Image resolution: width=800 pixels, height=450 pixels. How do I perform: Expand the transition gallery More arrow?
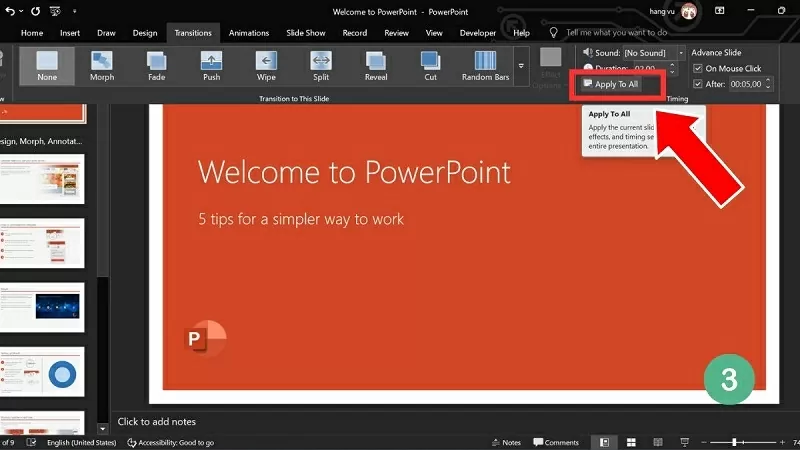[520, 66]
